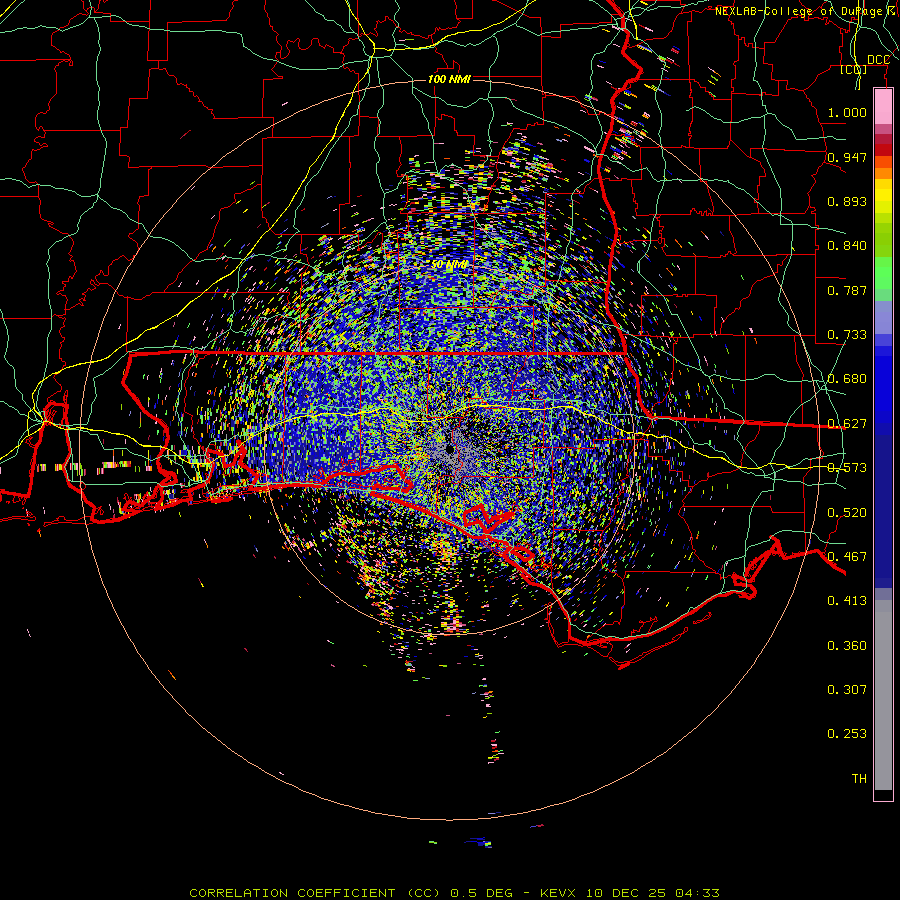
Task: Select the 0.360 legend value
Action: point(847,646)
